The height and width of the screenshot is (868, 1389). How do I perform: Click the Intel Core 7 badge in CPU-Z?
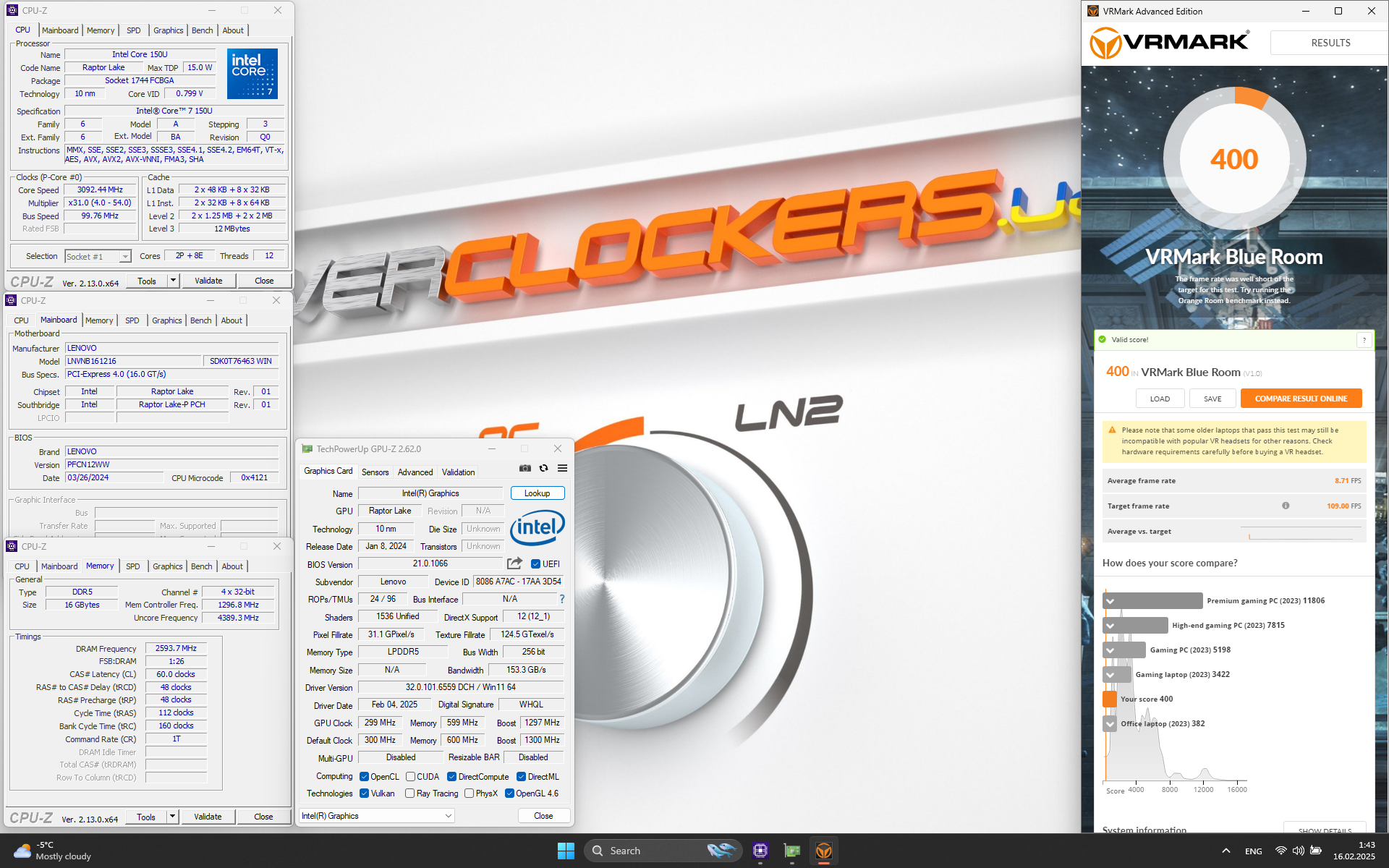(252, 74)
